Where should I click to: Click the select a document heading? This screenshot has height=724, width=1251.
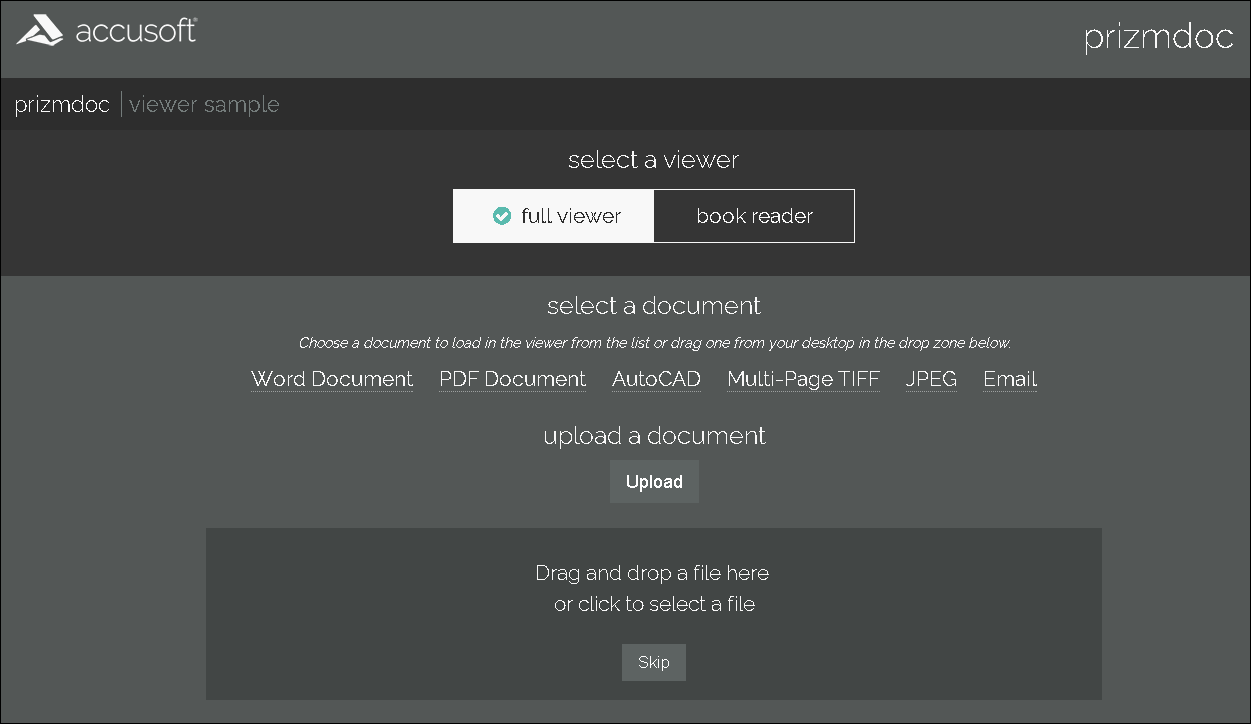(653, 305)
